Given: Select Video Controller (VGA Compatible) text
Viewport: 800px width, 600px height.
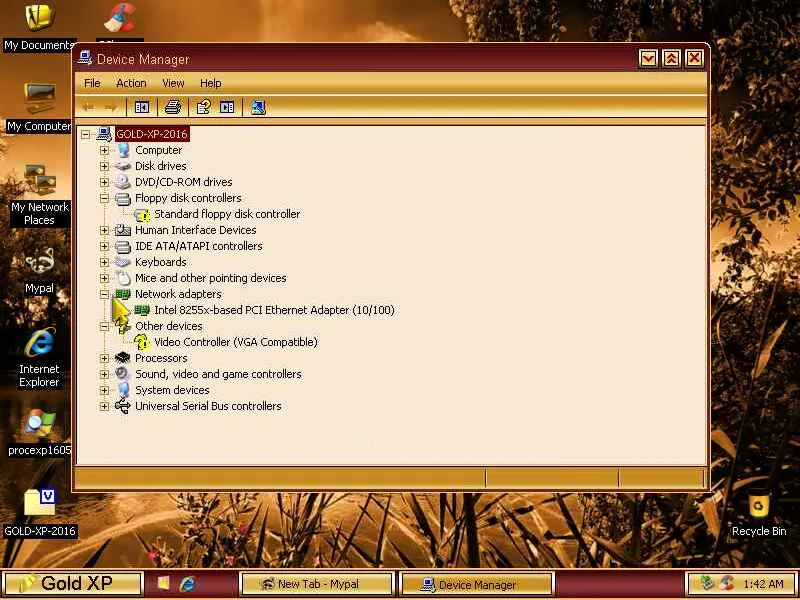Looking at the screenshot, I should (x=236, y=342).
